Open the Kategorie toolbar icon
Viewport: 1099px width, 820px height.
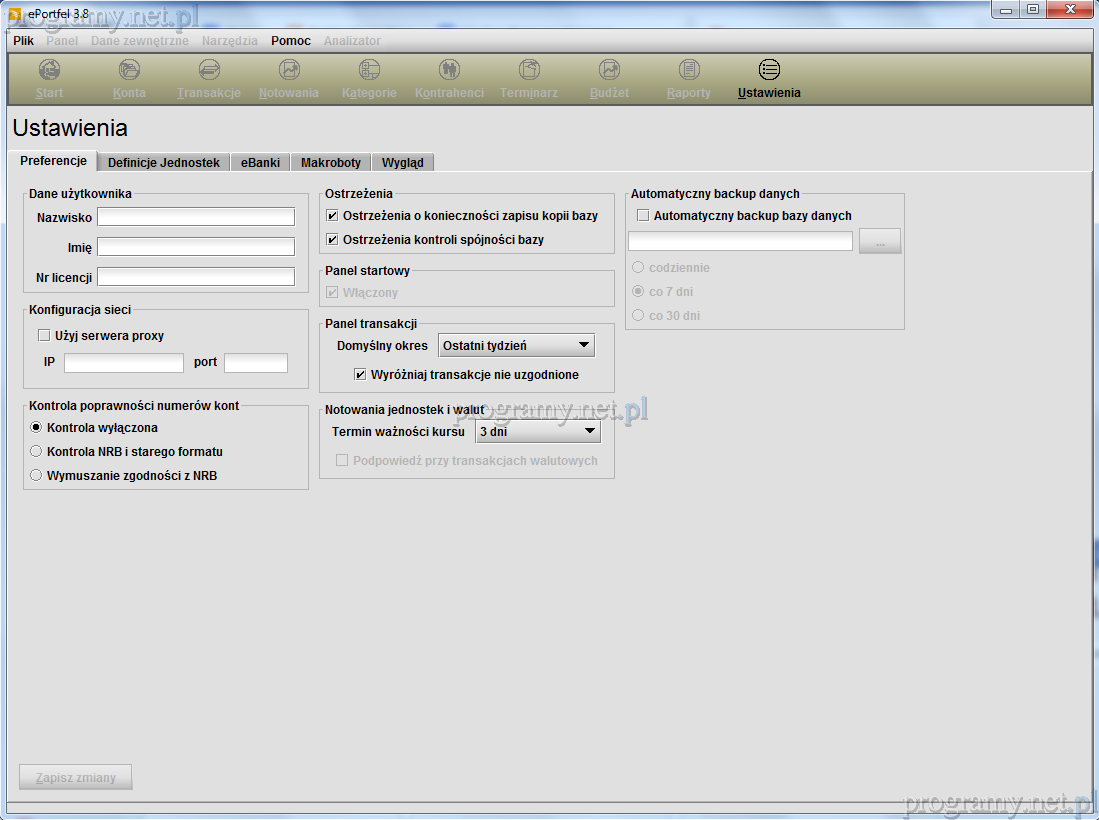pyautogui.click(x=369, y=70)
